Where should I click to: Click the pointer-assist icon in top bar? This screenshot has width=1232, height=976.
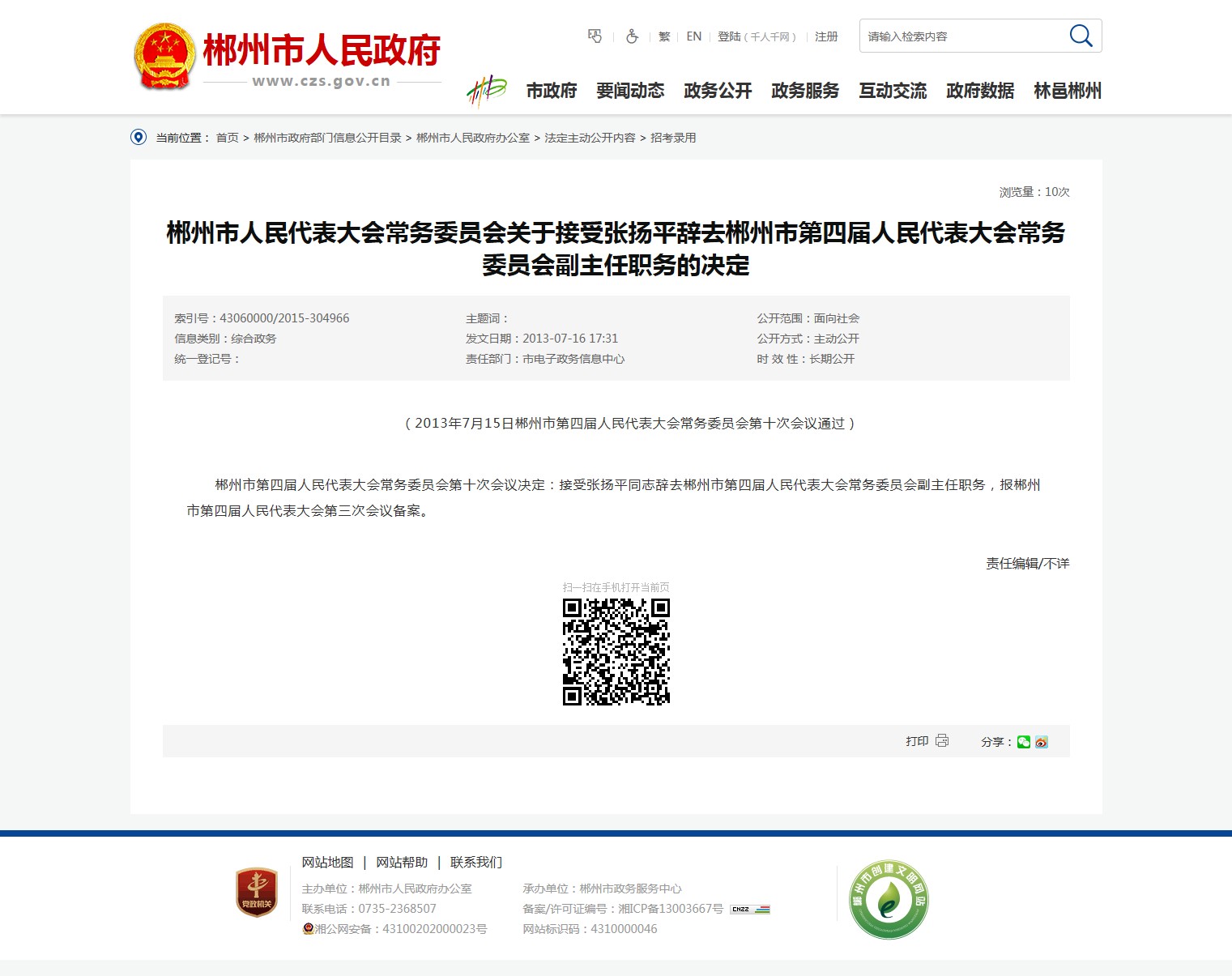tap(595, 36)
